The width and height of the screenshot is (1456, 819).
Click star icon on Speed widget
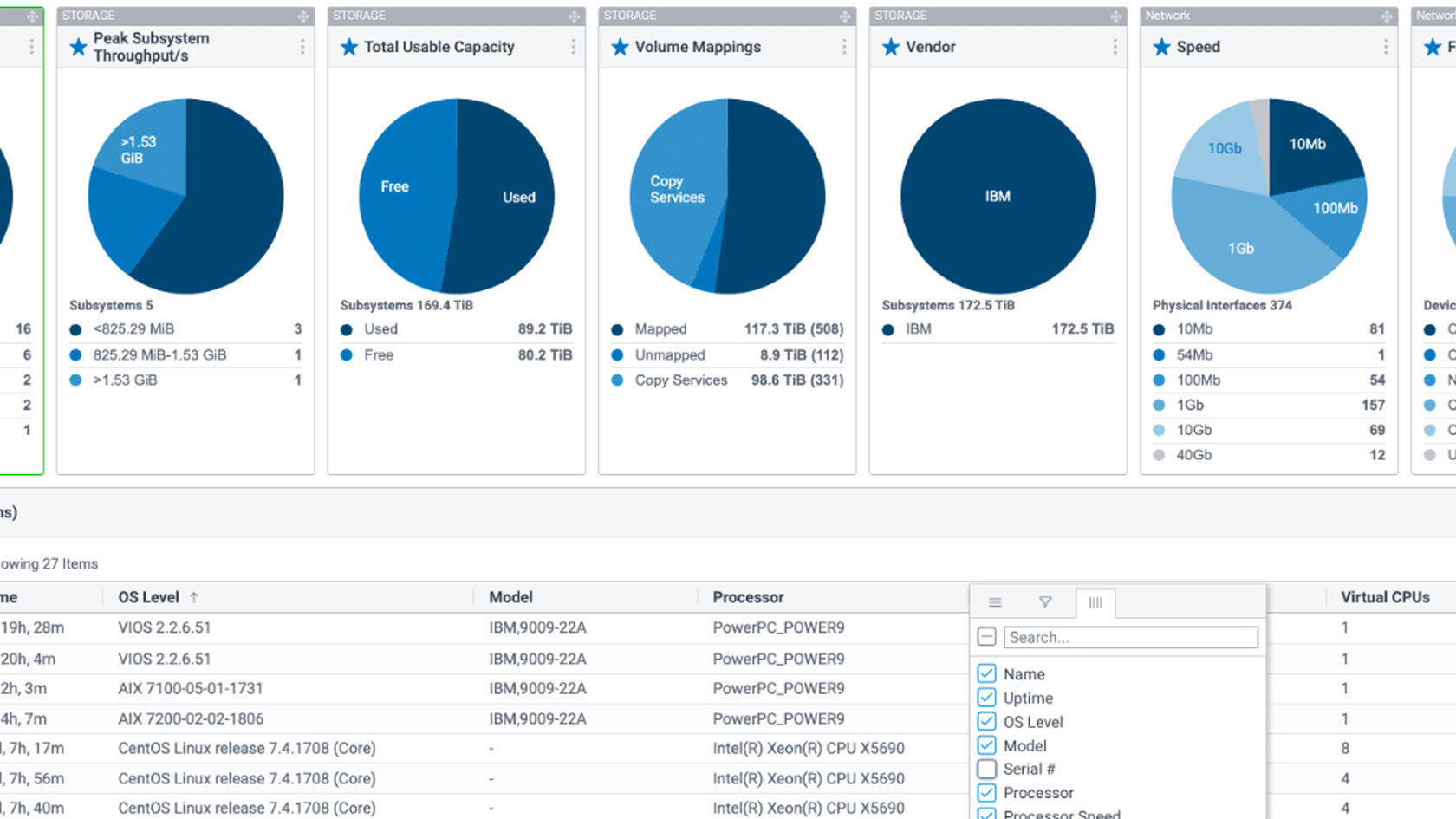[x=1161, y=47]
